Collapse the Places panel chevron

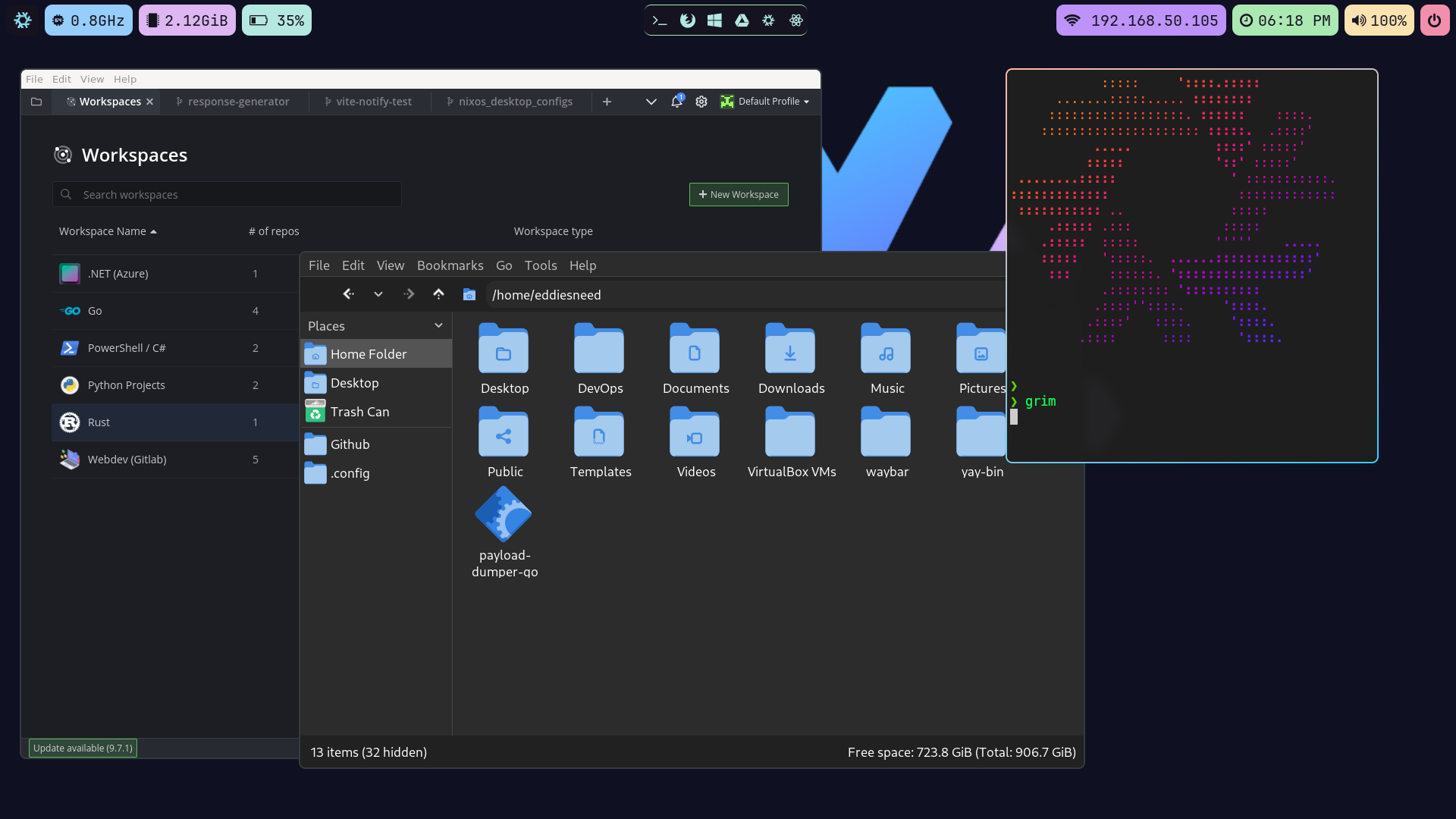click(438, 325)
